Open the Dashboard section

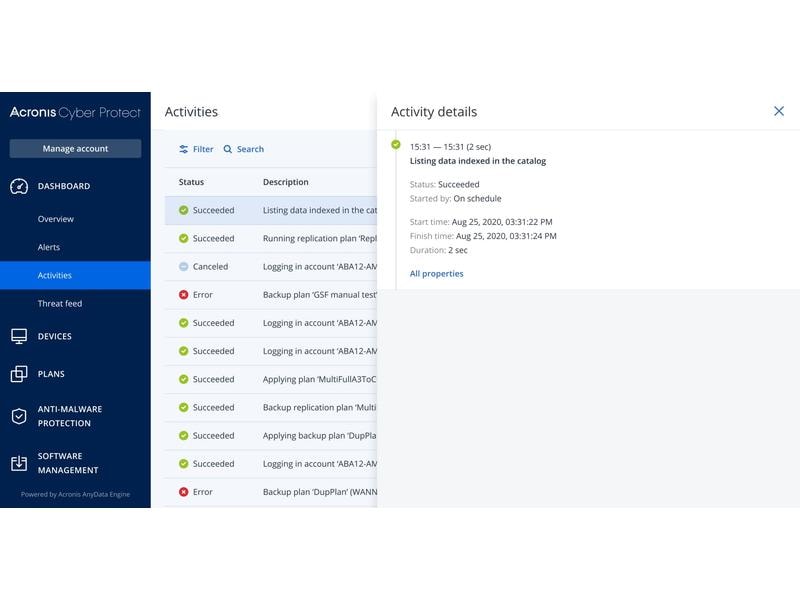[x=64, y=186]
